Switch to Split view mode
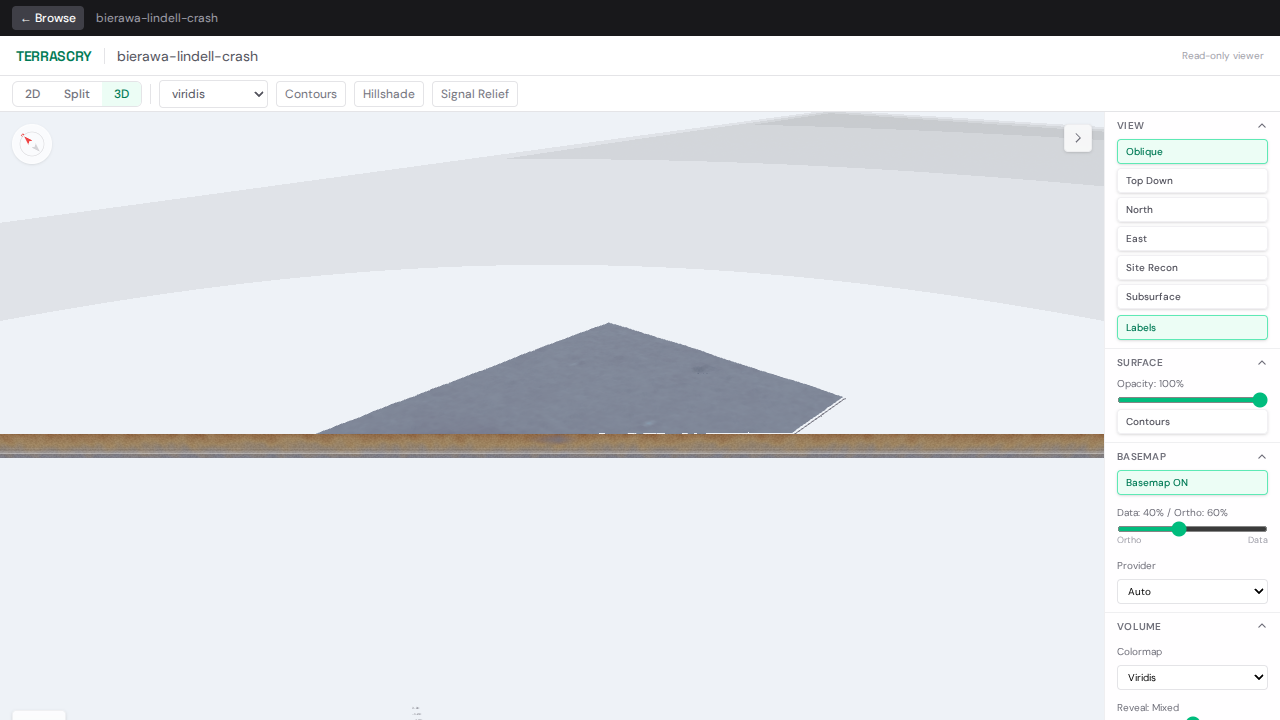This screenshot has height=720, width=1280. [76, 93]
